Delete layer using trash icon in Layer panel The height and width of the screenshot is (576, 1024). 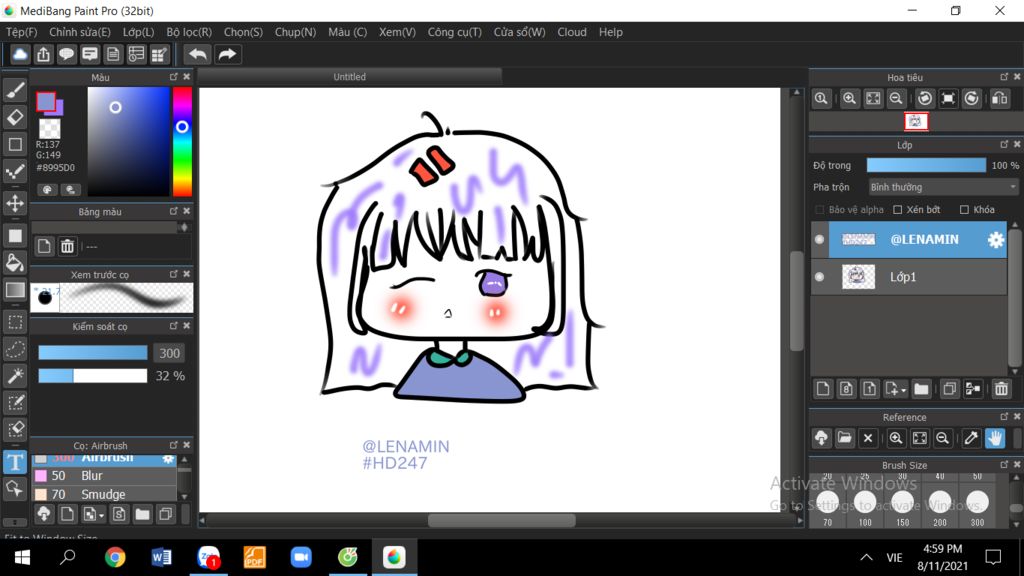pos(1001,389)
